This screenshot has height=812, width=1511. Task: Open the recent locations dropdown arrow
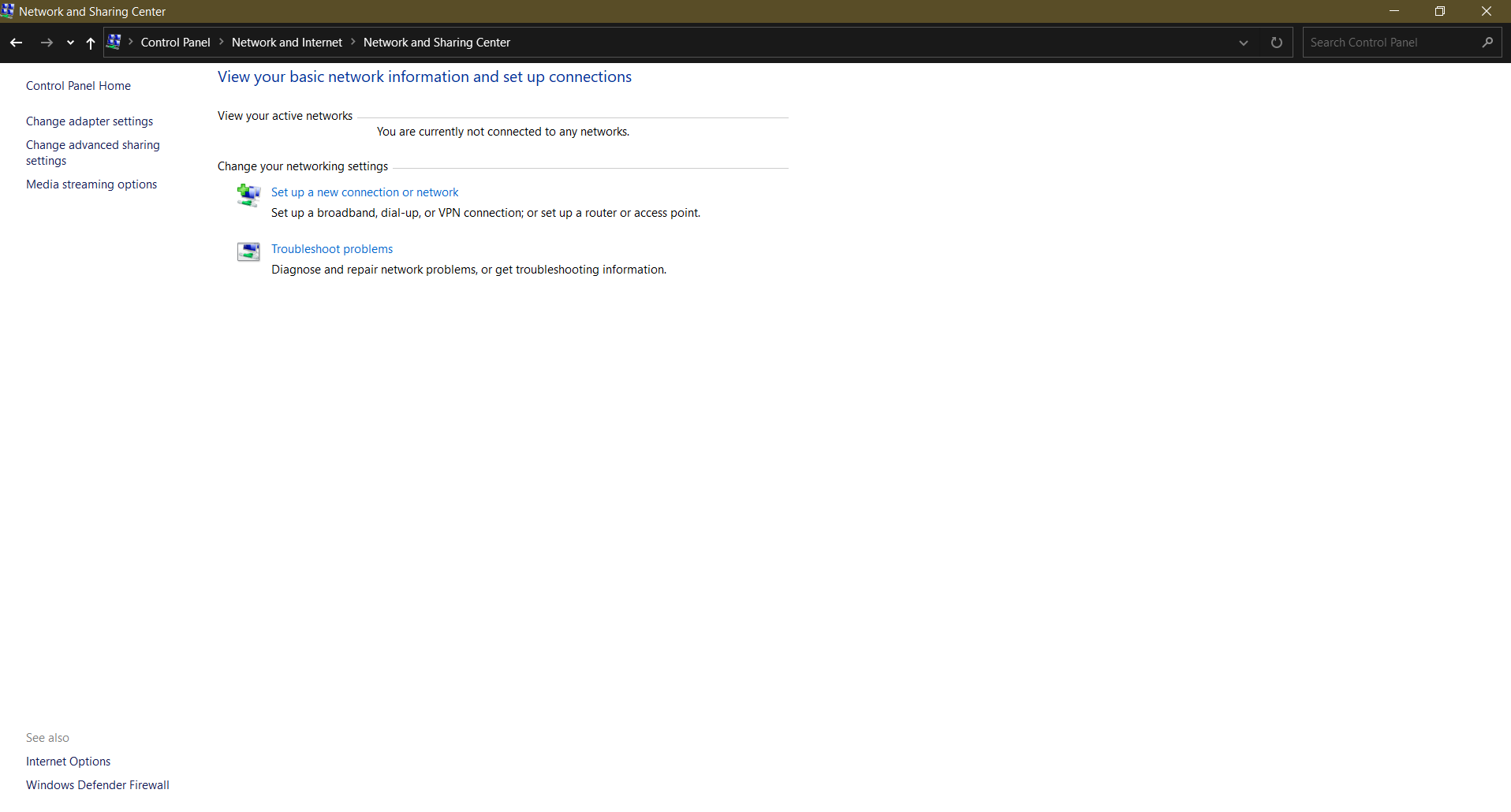click(70, 43)
